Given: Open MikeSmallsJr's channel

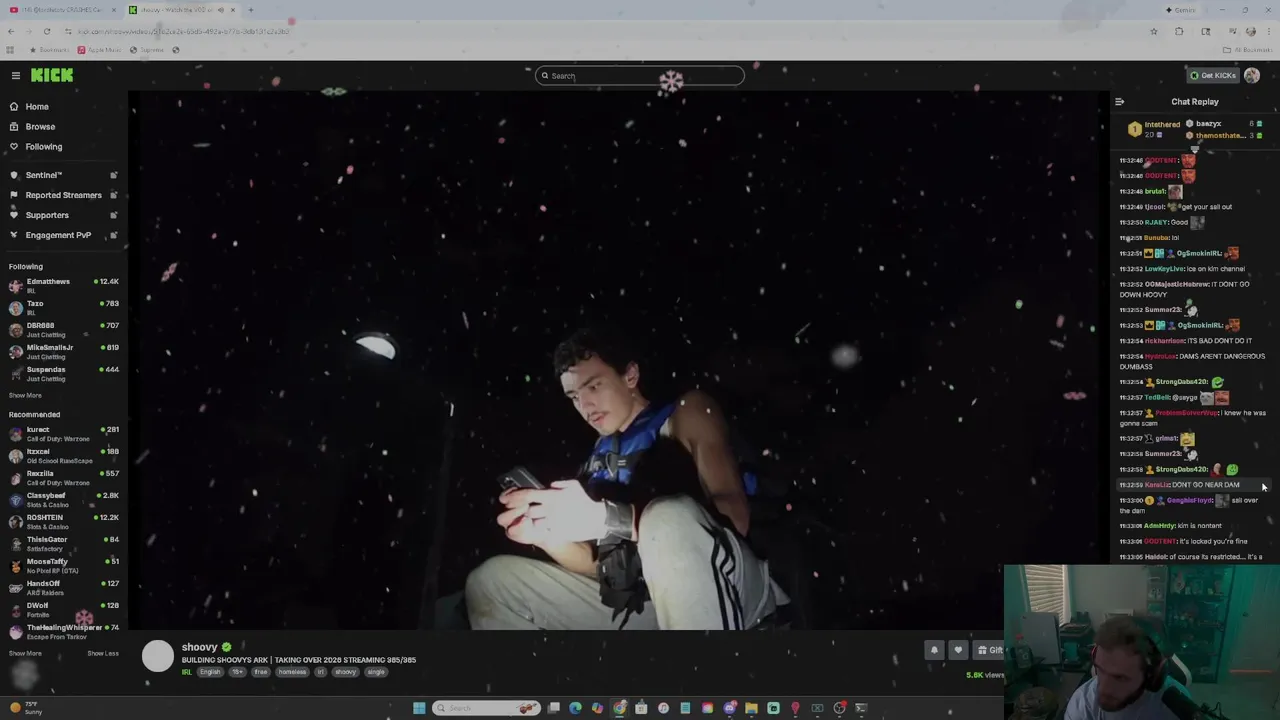Looking at the screenshot, I should [64, 351].
